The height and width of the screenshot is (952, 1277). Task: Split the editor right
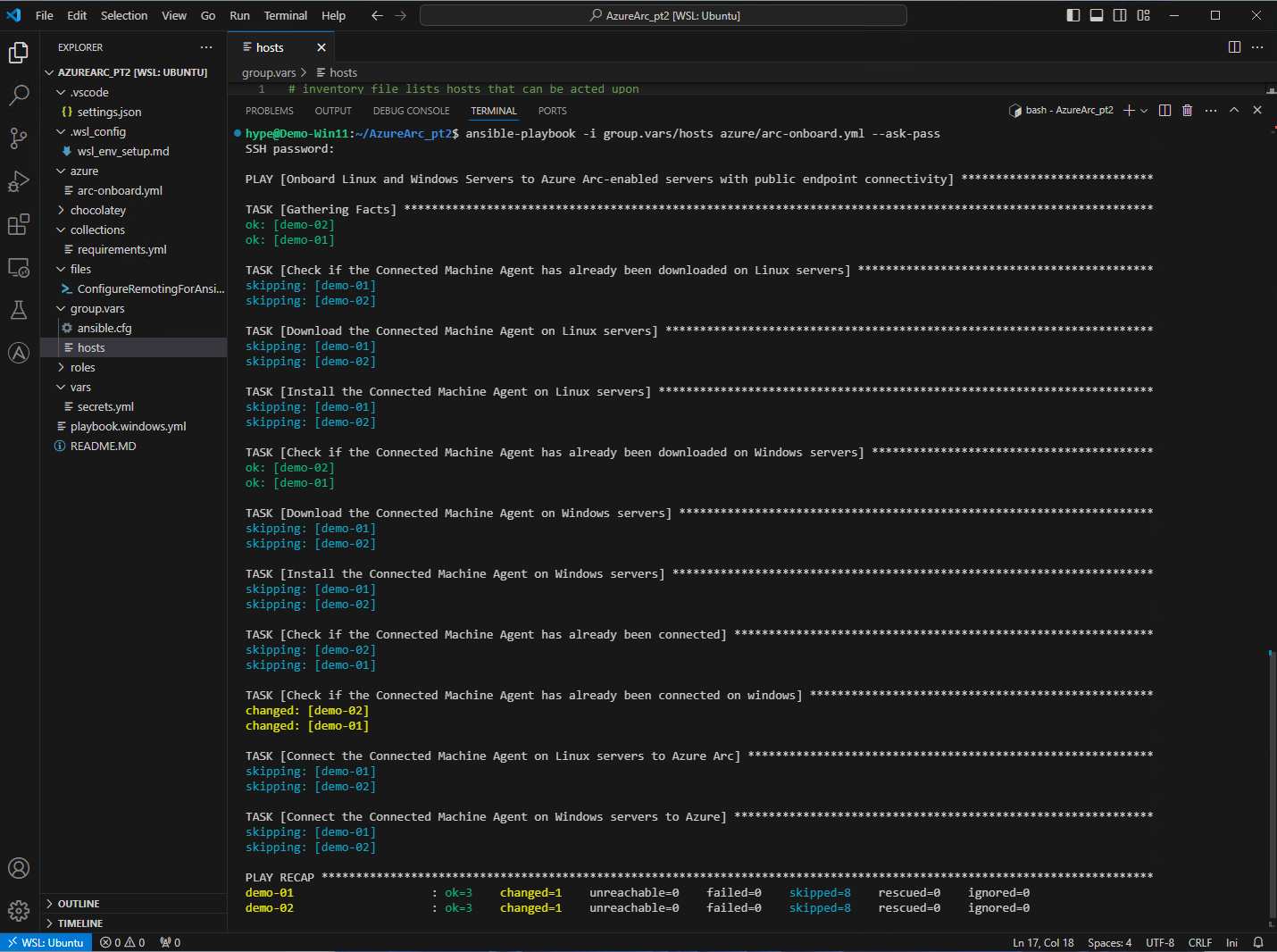[x=1234, y=47]
